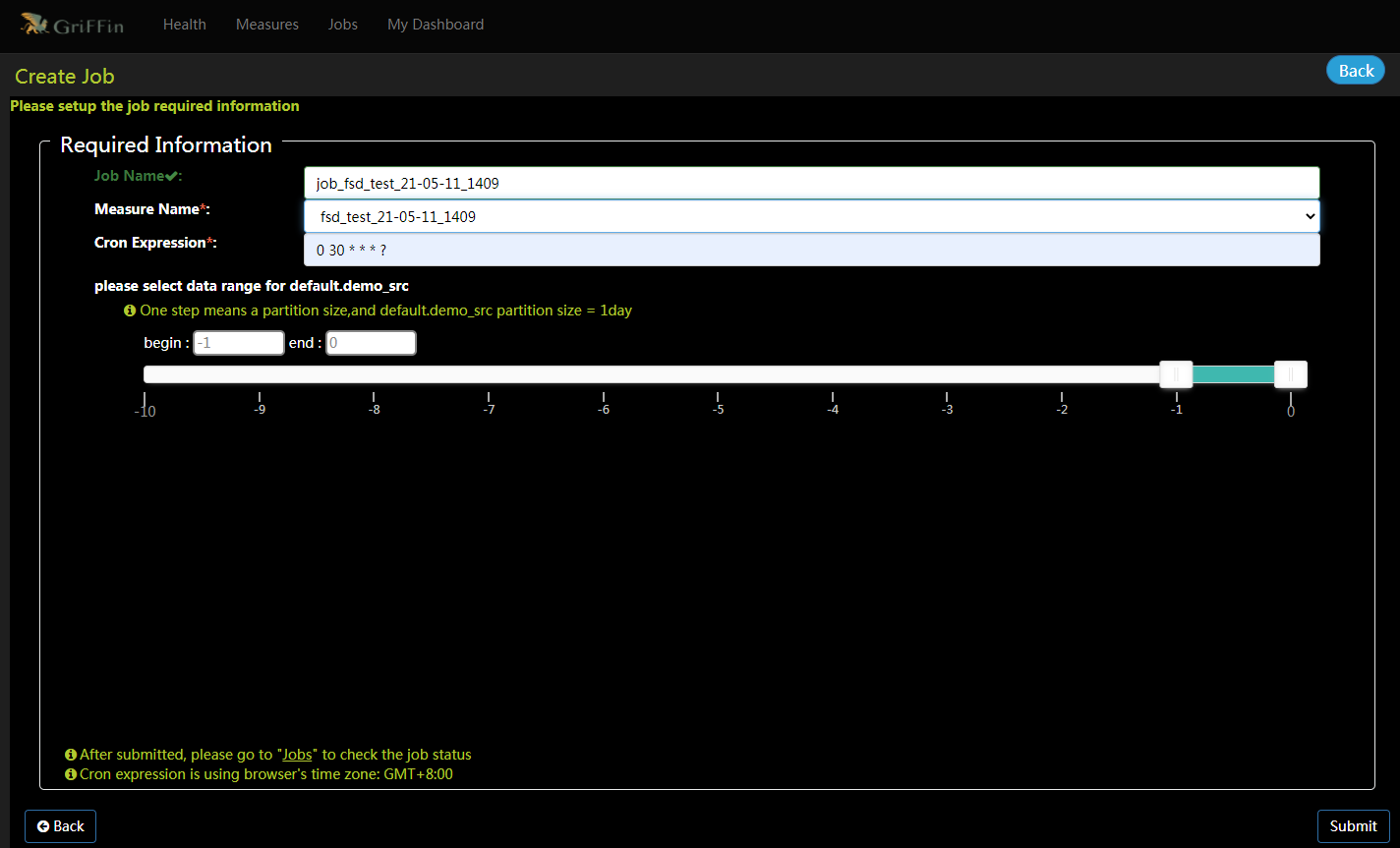This screenshot has height=848, width=1400.
Task: Click the slider handle at 0
Action: pyautogui.click(x=1291, y=374)
